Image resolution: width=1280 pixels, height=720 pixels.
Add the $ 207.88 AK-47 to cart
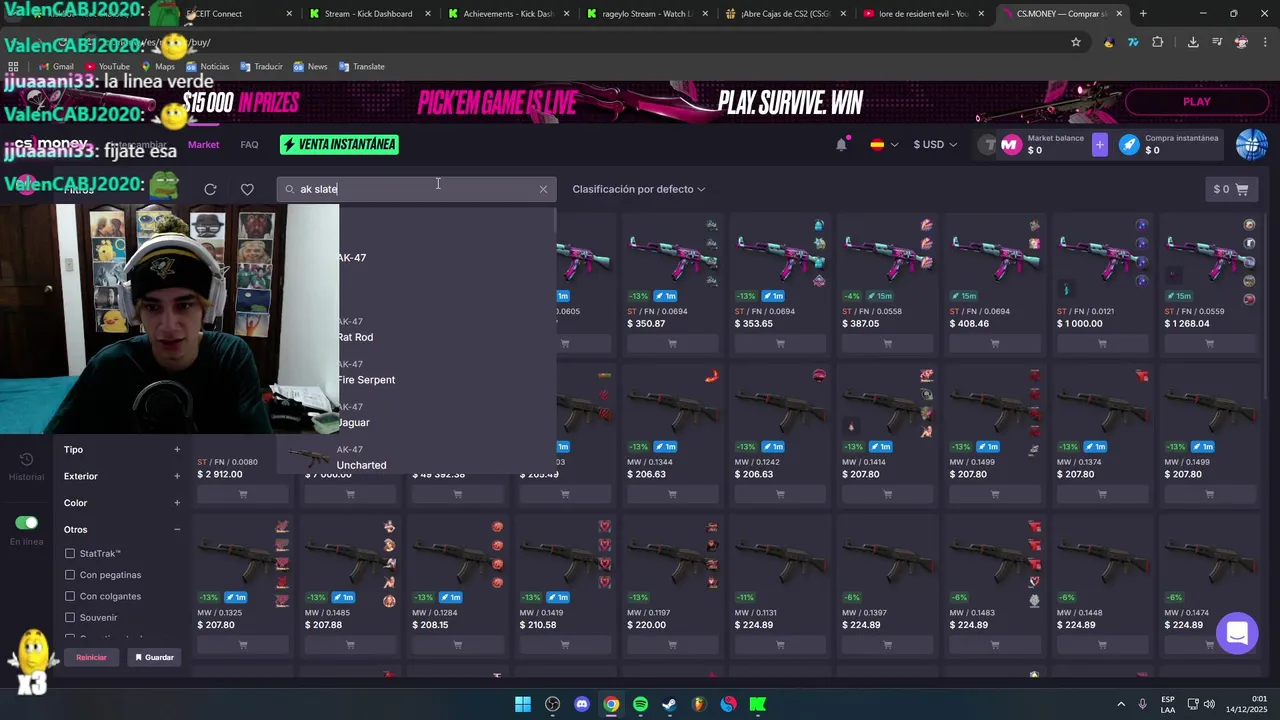(x=350, y=645)
